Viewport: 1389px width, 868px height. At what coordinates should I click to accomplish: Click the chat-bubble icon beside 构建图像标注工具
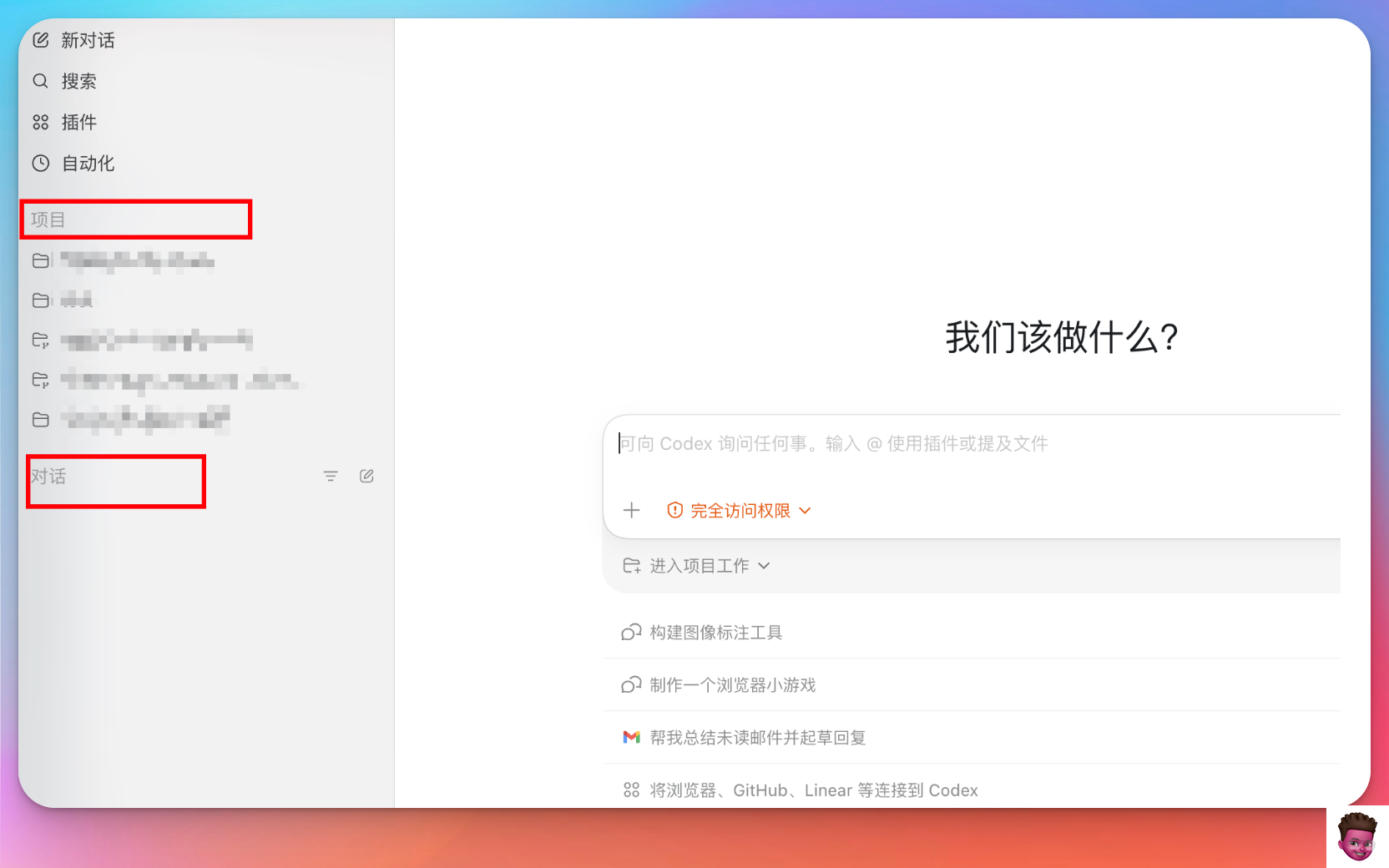[x=632, y=633]
